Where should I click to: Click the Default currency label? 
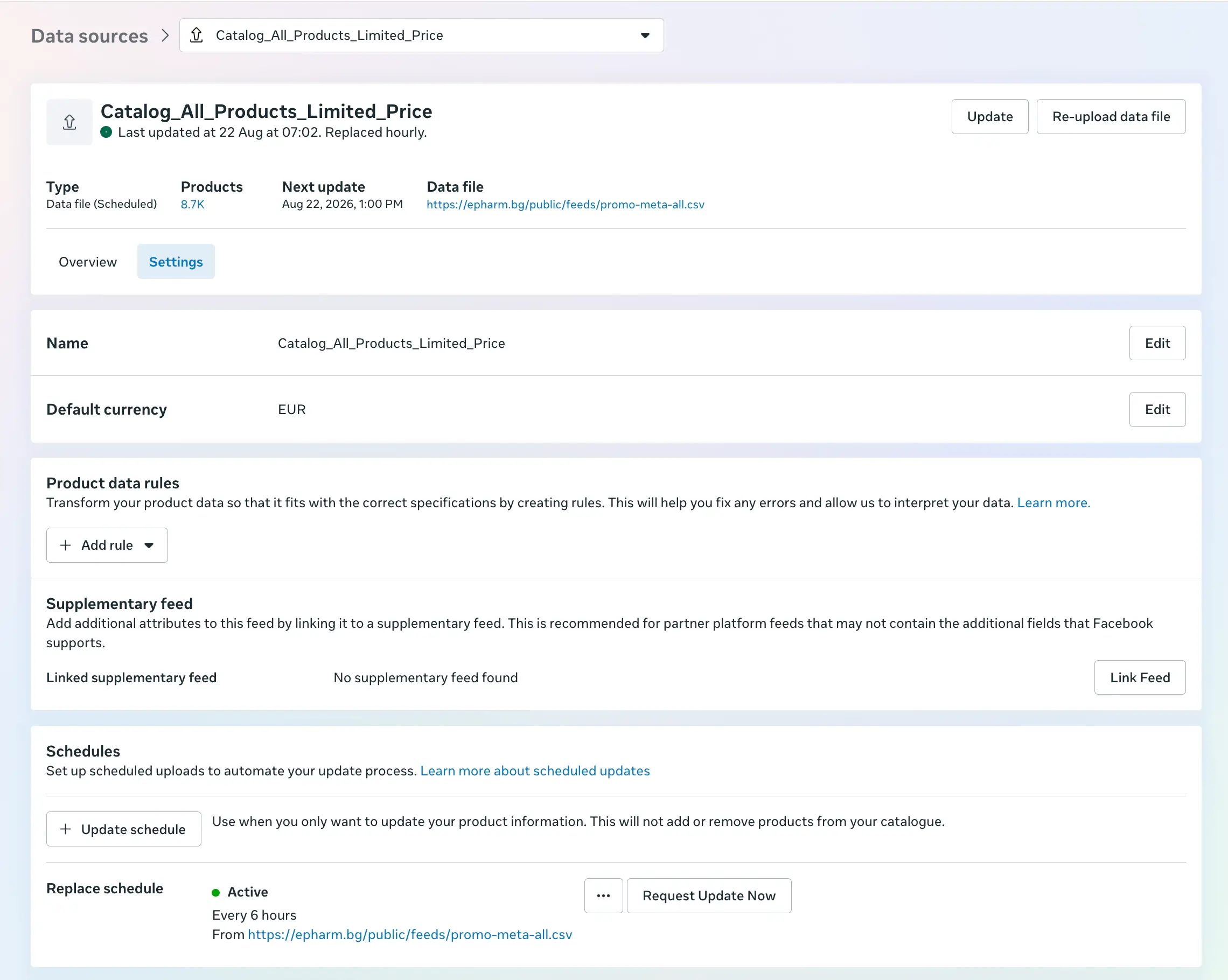[107, 409]
